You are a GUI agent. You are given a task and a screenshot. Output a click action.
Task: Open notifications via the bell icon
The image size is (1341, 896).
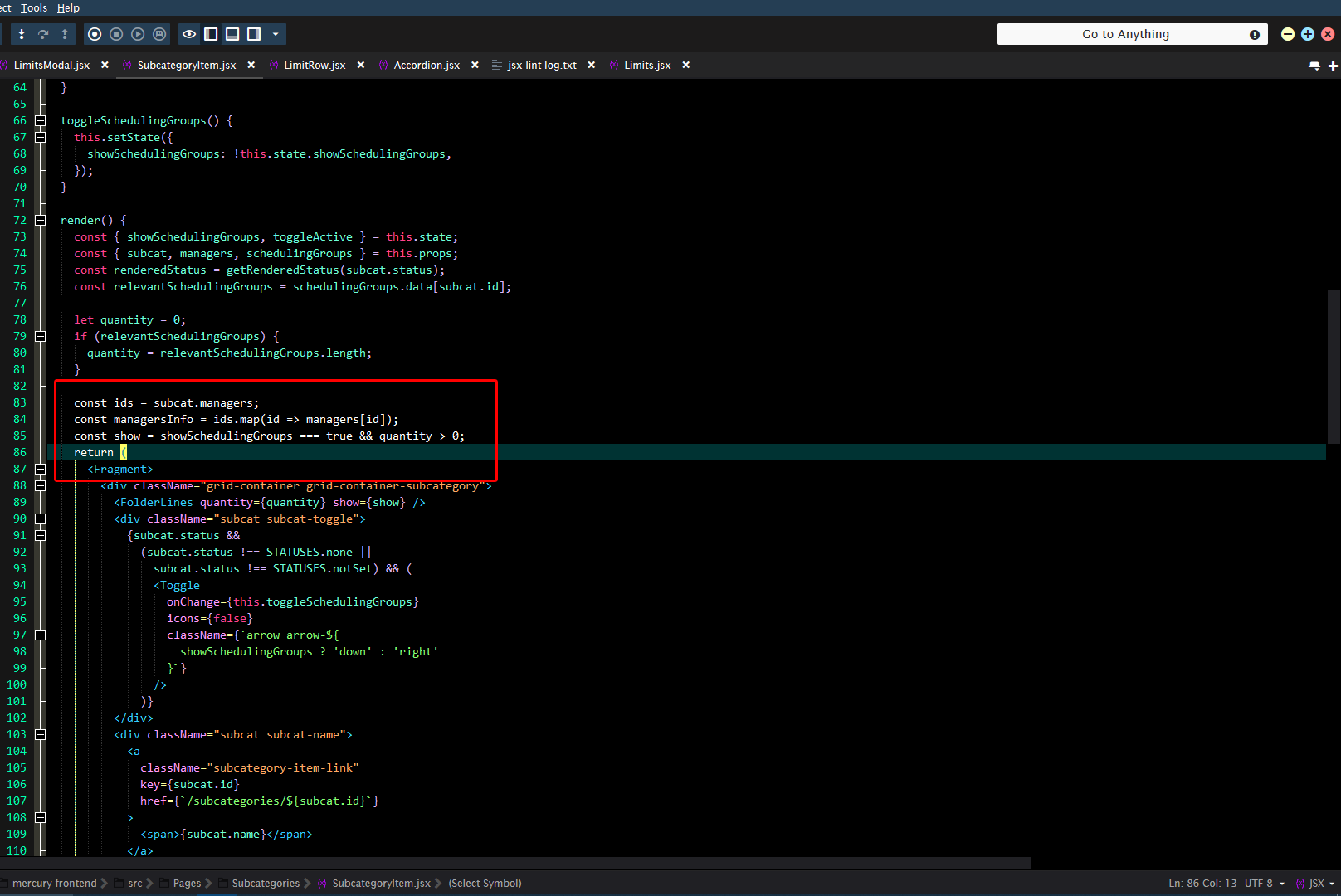1314,65
